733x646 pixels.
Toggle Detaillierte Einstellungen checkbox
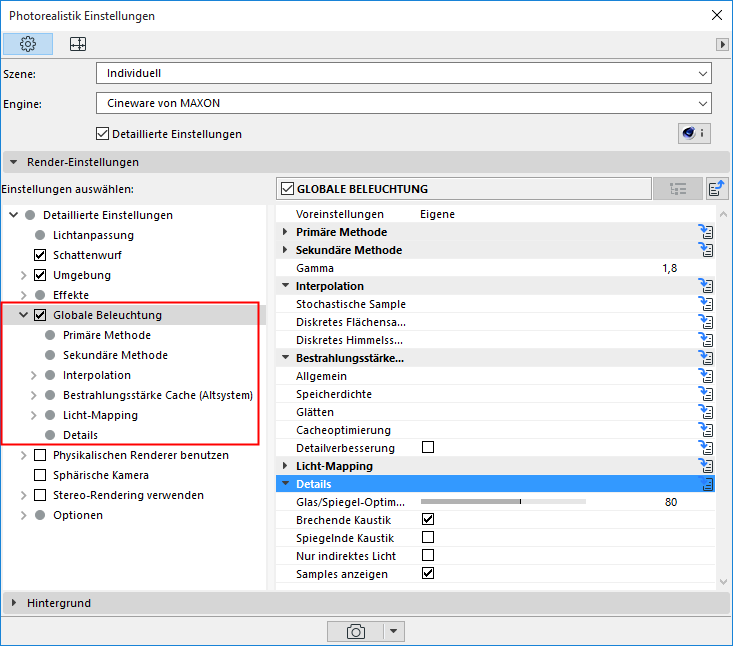[102, 134]
